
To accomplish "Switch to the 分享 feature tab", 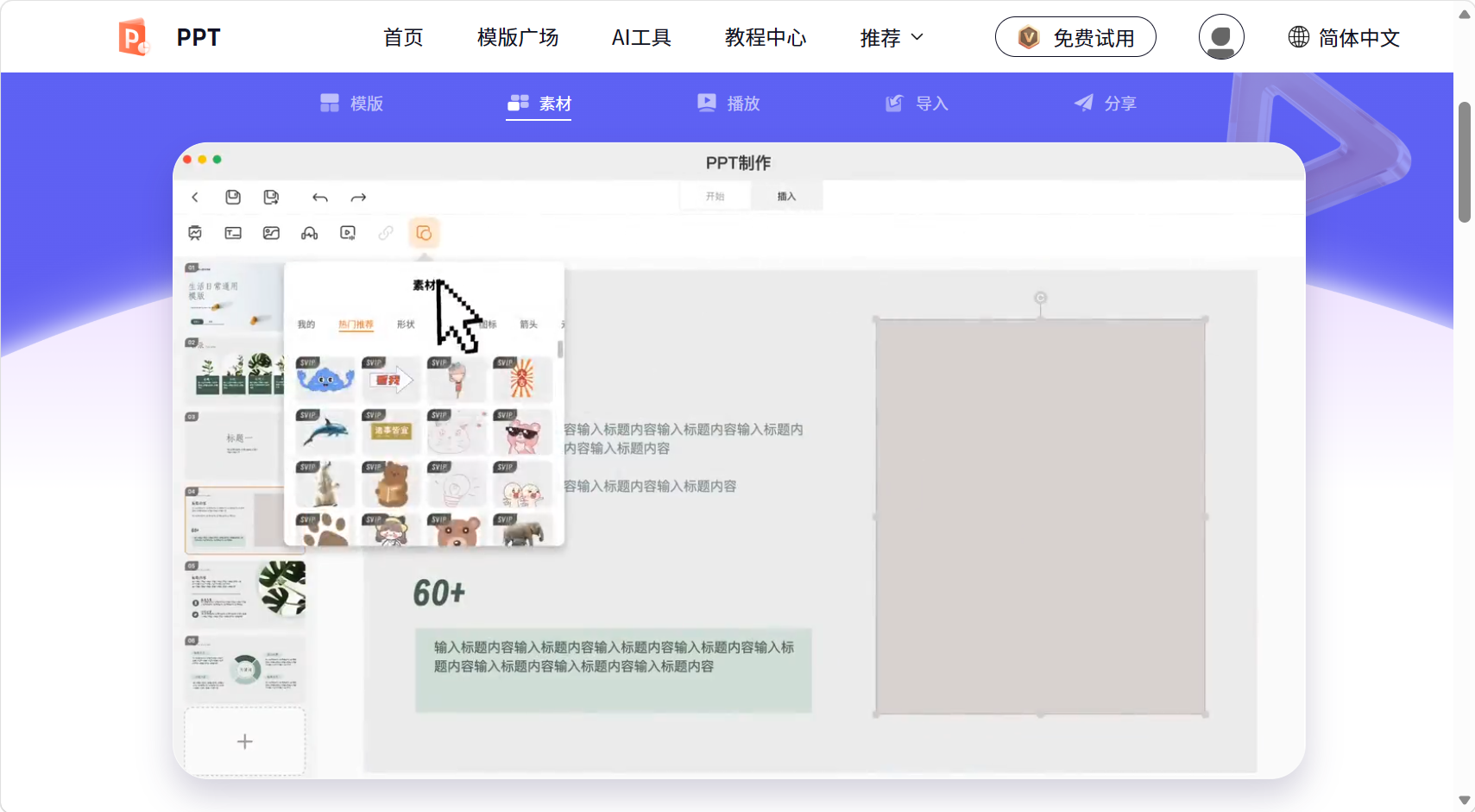I will 1105,104.
